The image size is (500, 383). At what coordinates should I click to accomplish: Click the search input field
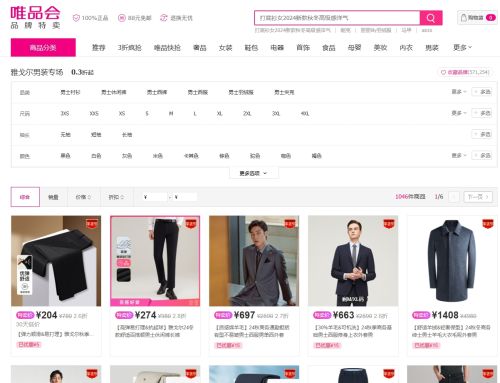[x=337, y=18]
